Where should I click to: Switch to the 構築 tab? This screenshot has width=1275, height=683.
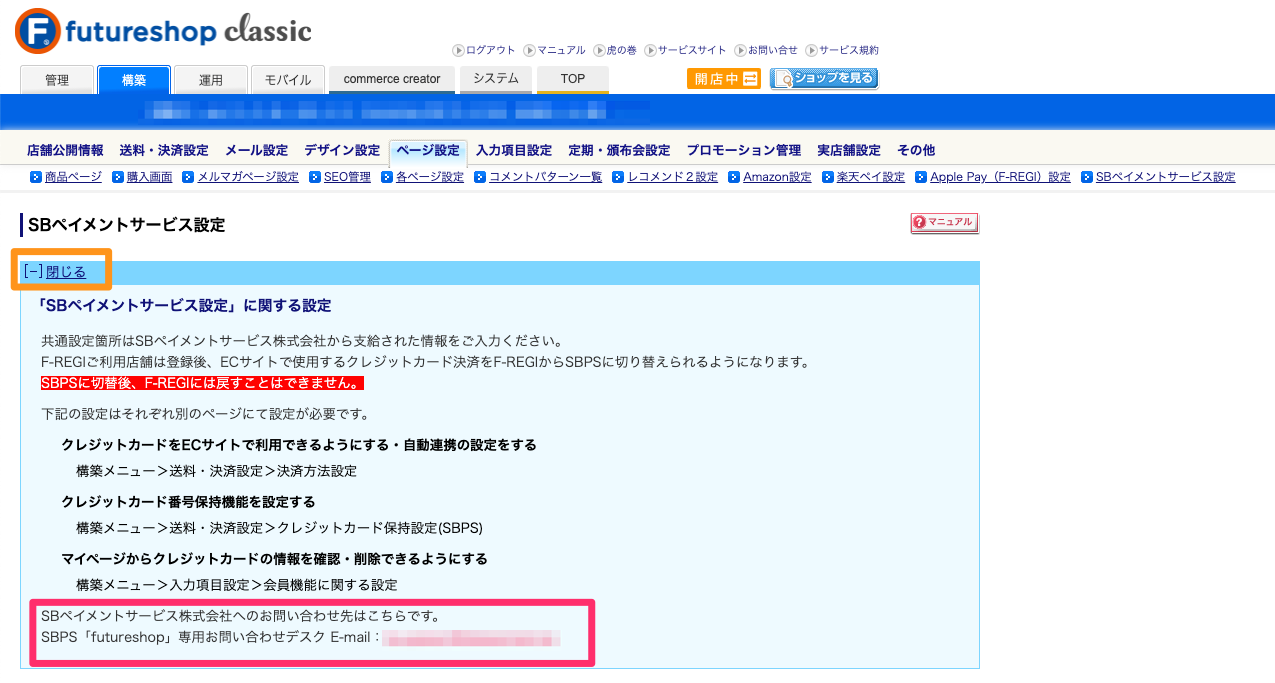click(x=134, y=80)
